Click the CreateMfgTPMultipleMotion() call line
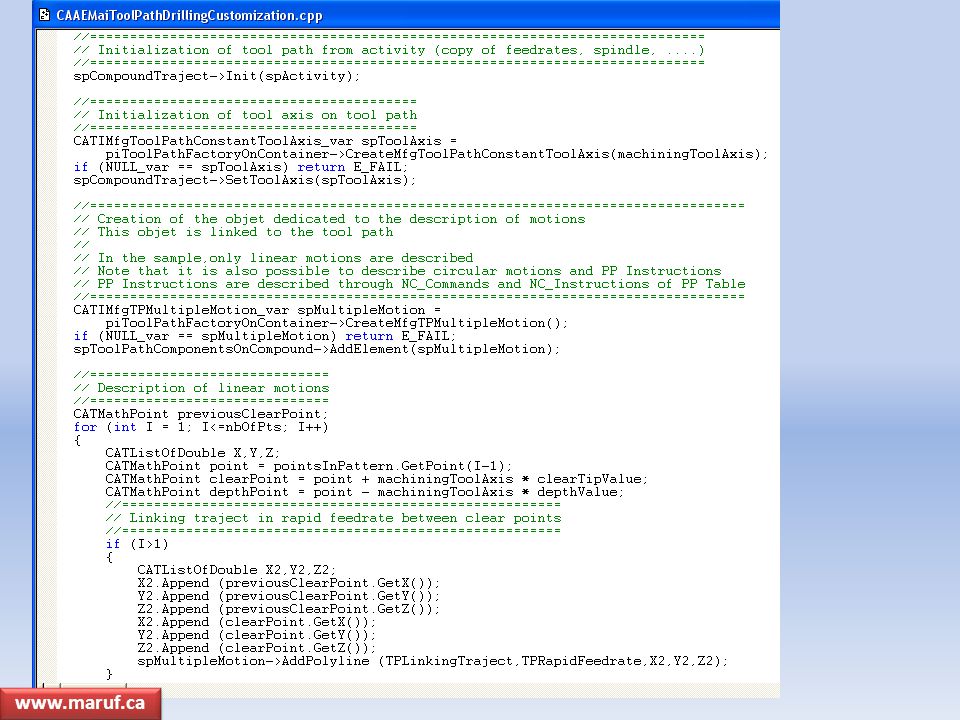The height and width of the screenshot is (720, 960). tap(336, 323)
